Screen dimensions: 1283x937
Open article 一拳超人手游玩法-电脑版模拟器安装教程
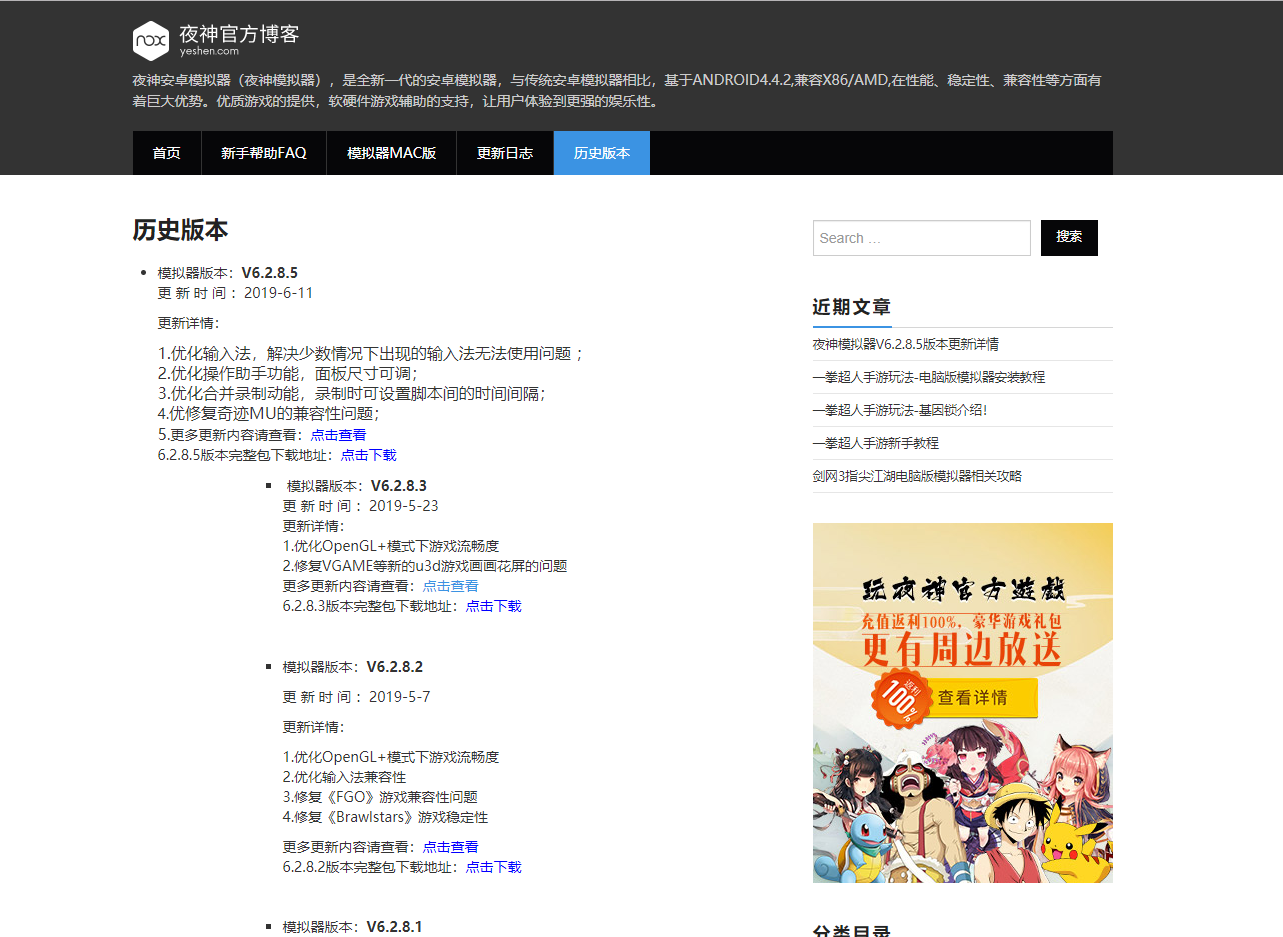click(929, 377)
